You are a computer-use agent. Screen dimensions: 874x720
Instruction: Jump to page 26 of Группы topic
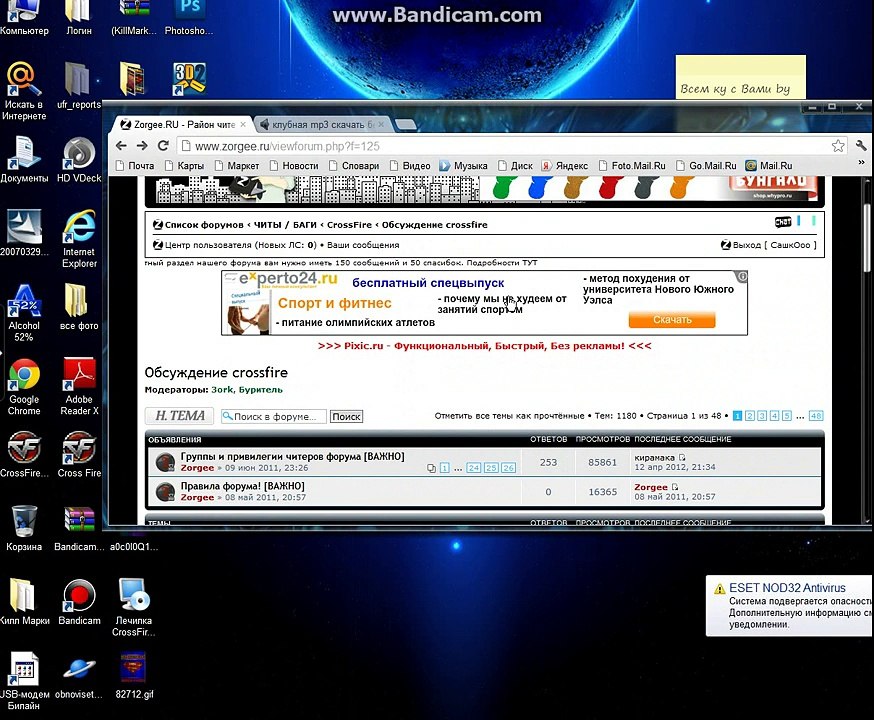508,468
